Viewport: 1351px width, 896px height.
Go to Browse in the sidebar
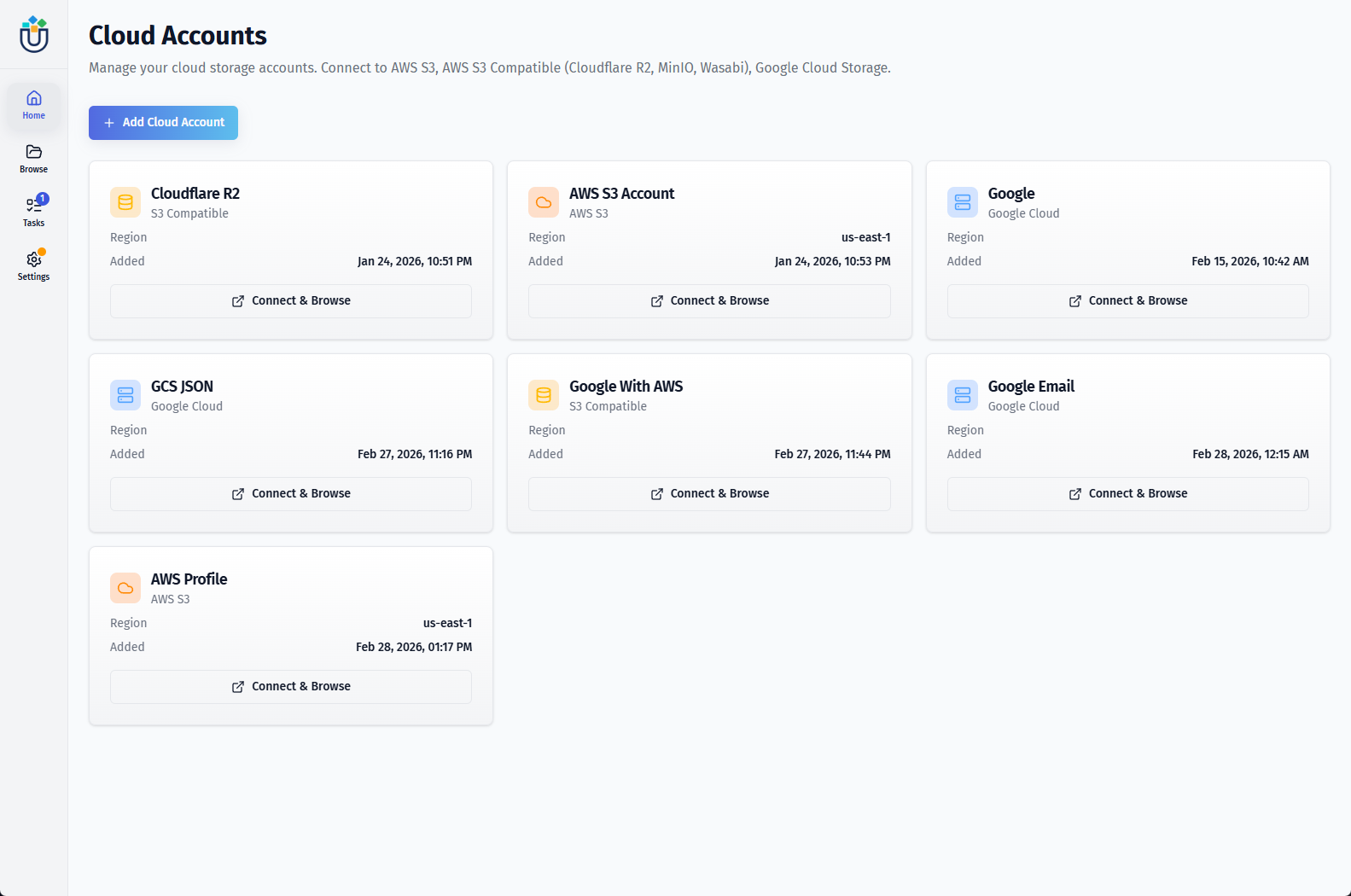tap(34, 159)
